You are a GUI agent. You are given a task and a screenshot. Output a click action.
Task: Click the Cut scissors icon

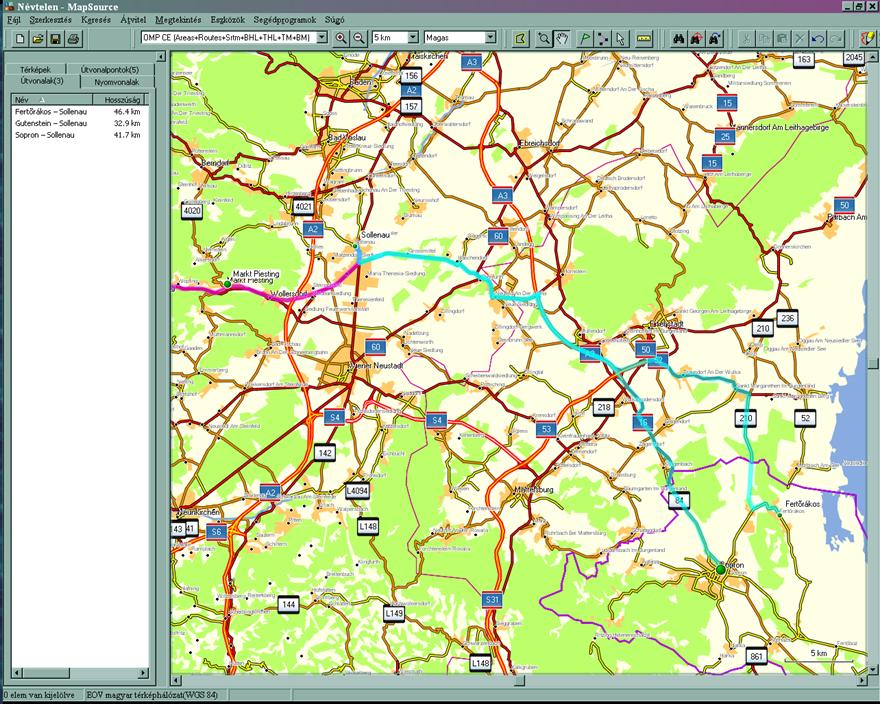(746, 38)
